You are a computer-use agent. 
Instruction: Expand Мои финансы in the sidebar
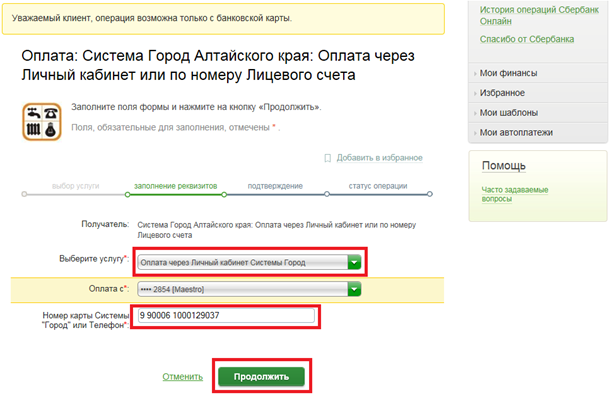508,73
